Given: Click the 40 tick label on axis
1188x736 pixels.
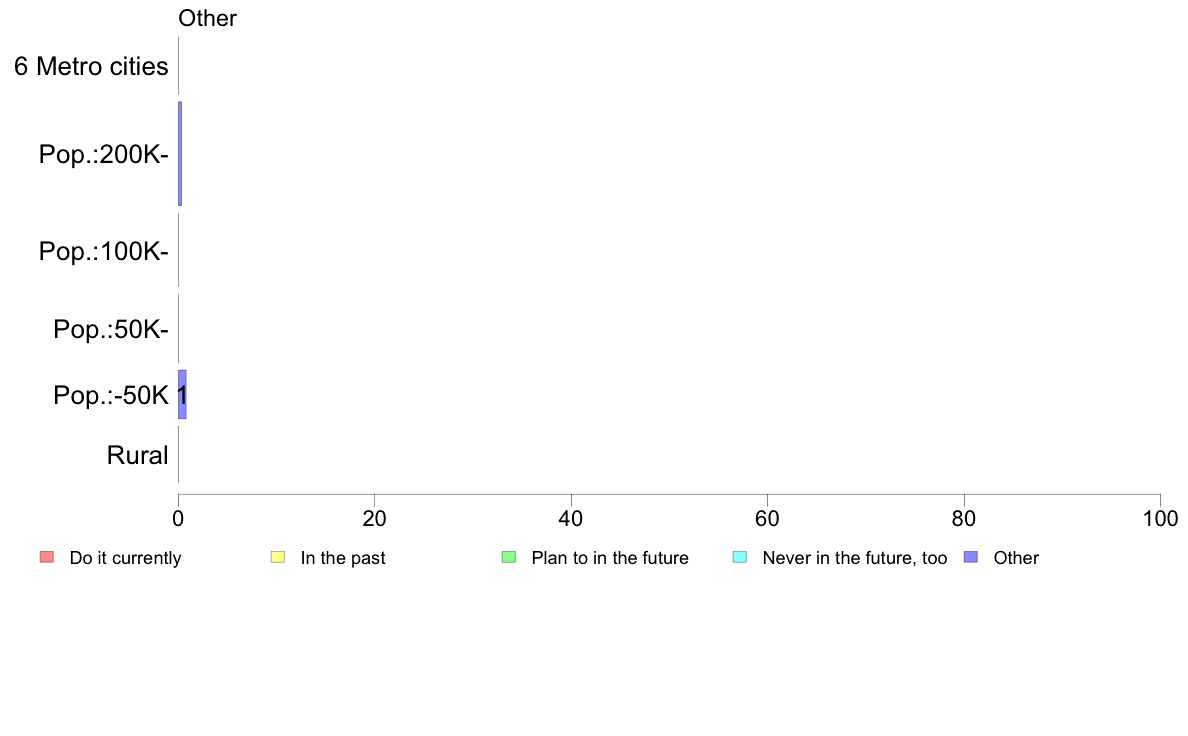Looking at the screenshot, I should (571, 518).
